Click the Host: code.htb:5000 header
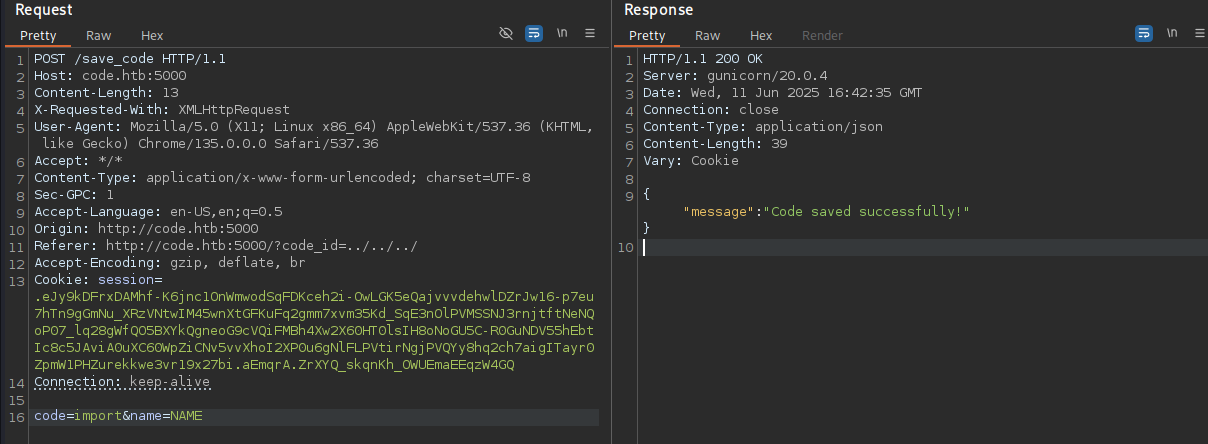Viewport: 1208px width, 444px height. 110,75
